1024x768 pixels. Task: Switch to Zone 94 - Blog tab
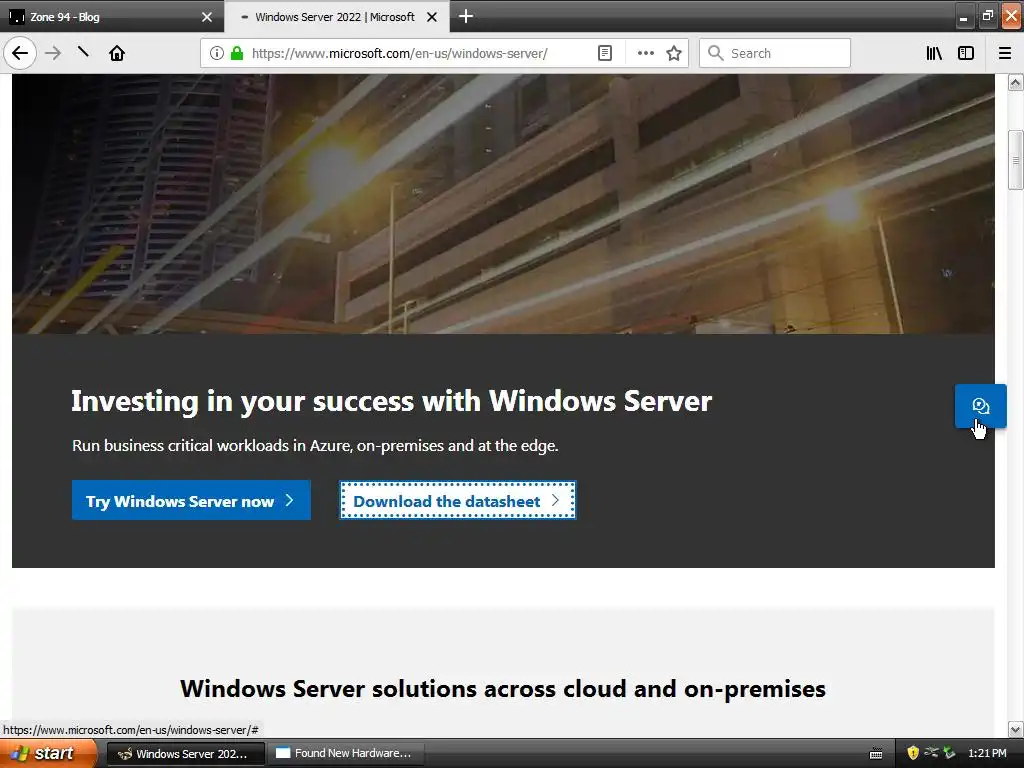point(112,17)
